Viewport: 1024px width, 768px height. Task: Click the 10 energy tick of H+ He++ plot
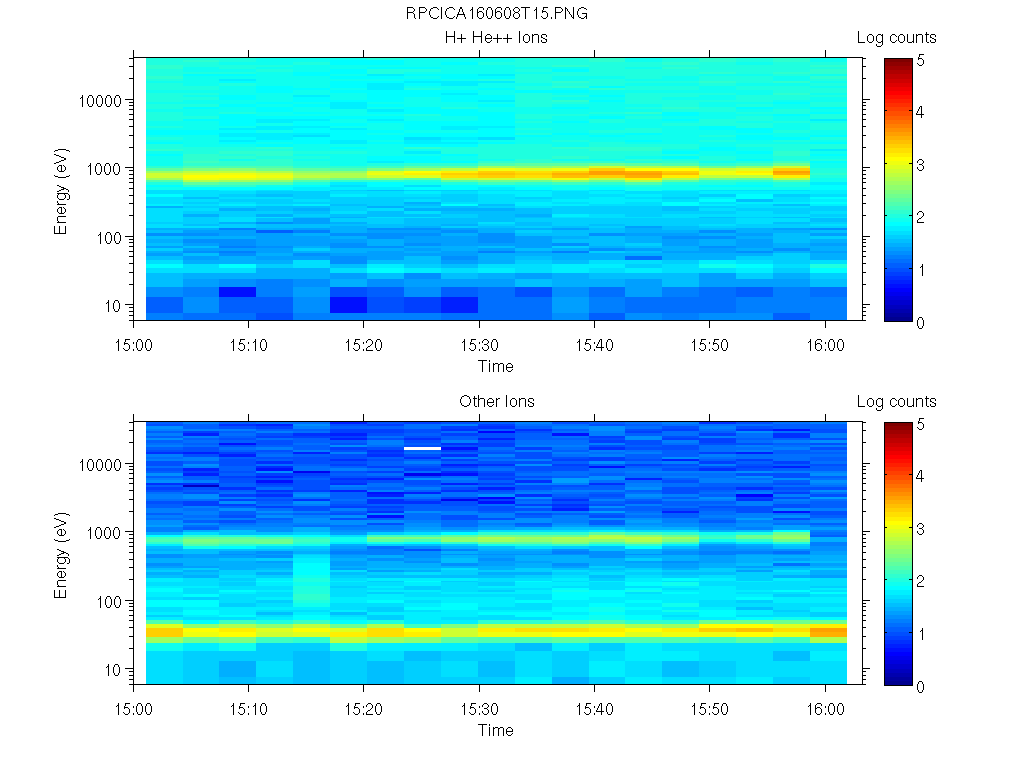pyautogui.click(x=113, y=306)
